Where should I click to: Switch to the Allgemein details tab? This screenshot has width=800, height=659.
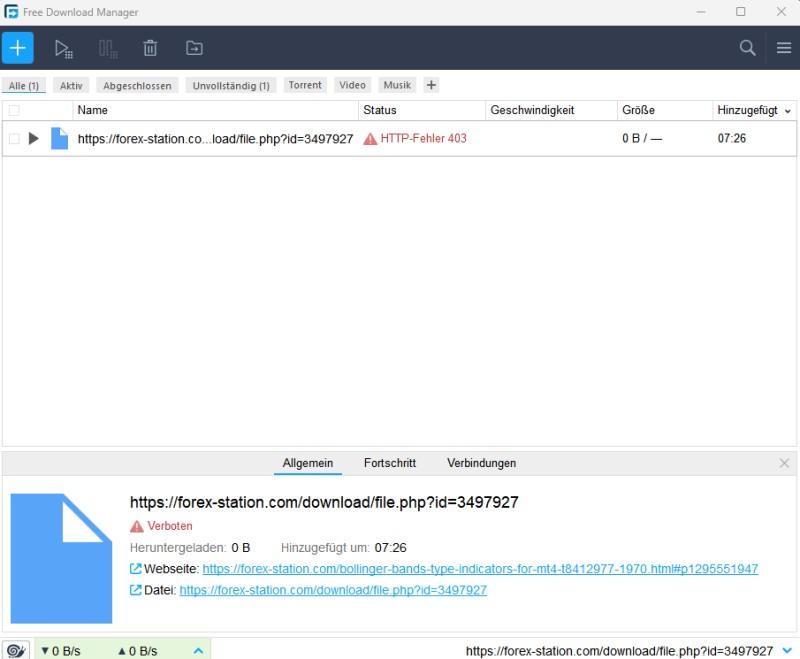pos(308,463)
